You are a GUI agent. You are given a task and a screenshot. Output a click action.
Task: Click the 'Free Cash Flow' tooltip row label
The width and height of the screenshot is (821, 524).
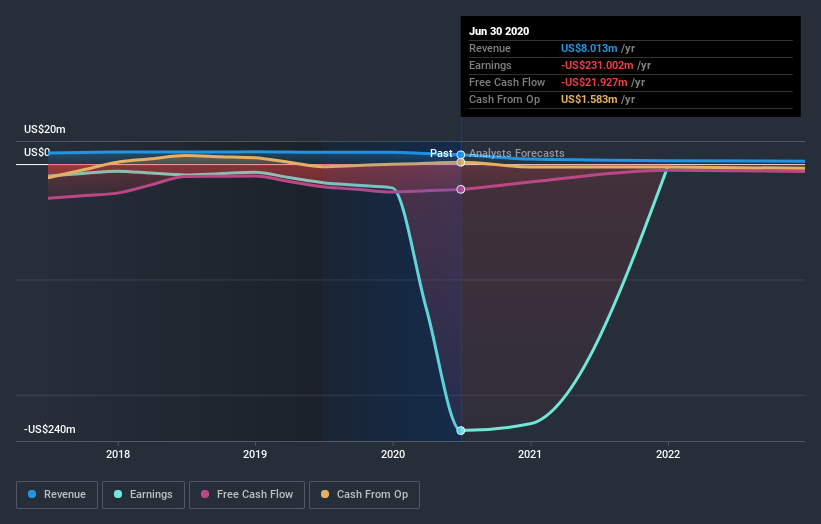coord(507,82)
